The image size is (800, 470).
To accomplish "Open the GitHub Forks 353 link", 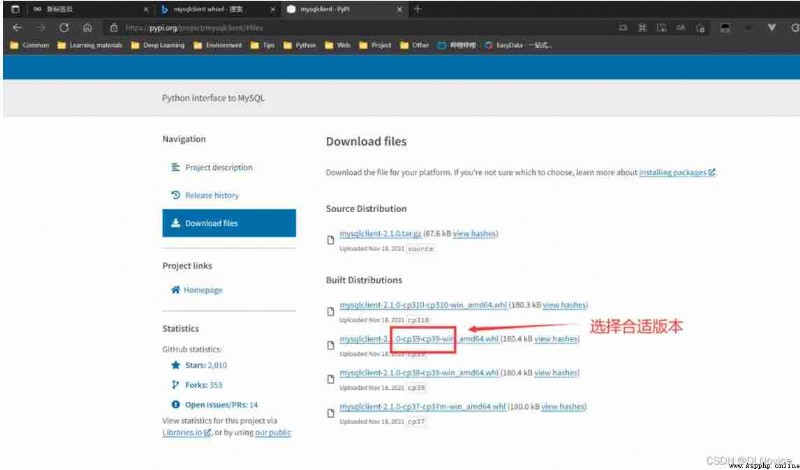I will coord(197,385).
